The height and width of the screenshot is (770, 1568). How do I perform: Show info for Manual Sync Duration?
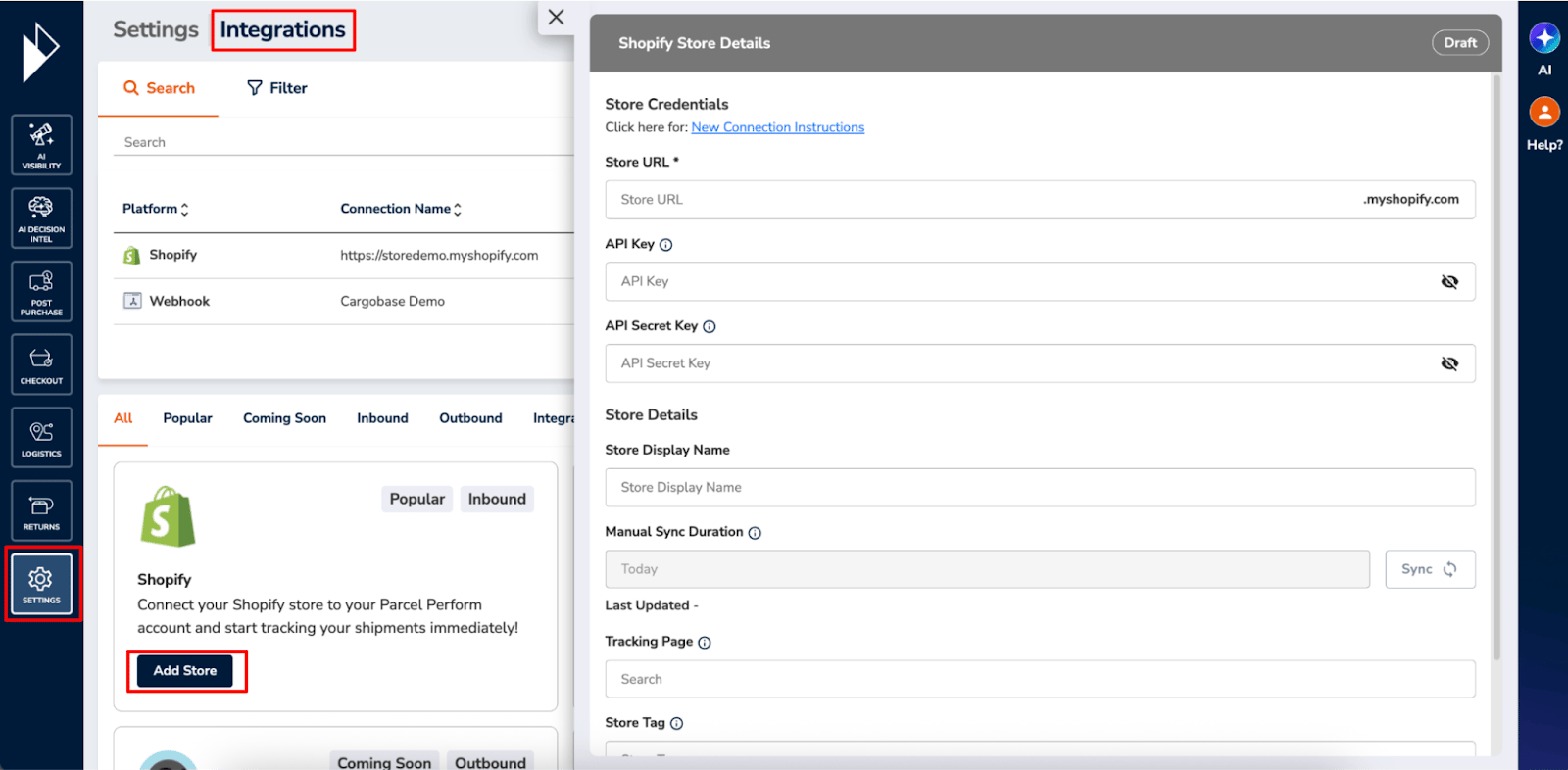[755, 533]
